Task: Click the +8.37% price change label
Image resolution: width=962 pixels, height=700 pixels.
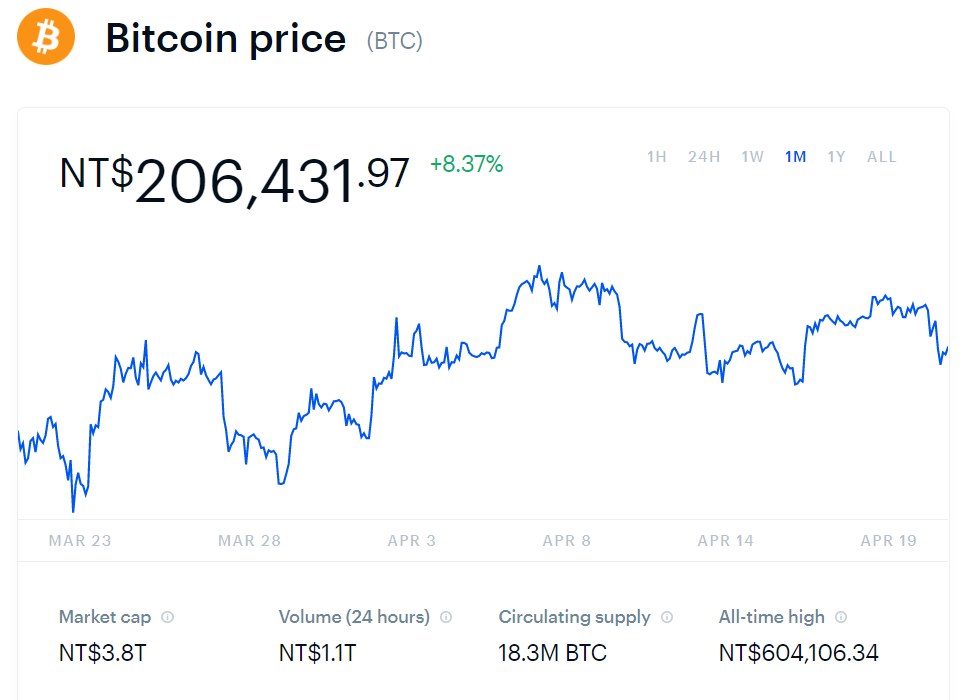Action: coord(467,164)
